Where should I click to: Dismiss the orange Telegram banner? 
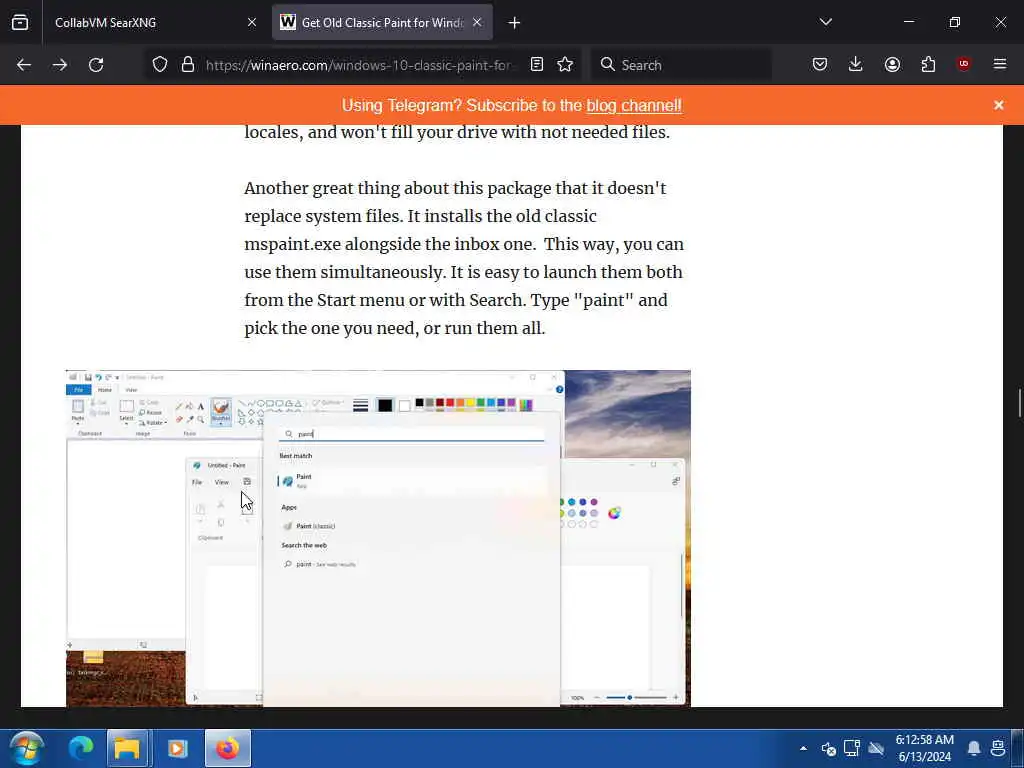(999, 105)
